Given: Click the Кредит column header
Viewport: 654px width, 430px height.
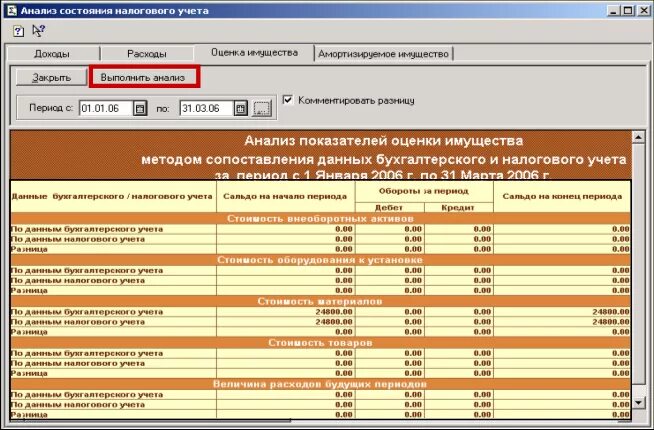Looking at the screenshot, I should click(x=458, y=207).
